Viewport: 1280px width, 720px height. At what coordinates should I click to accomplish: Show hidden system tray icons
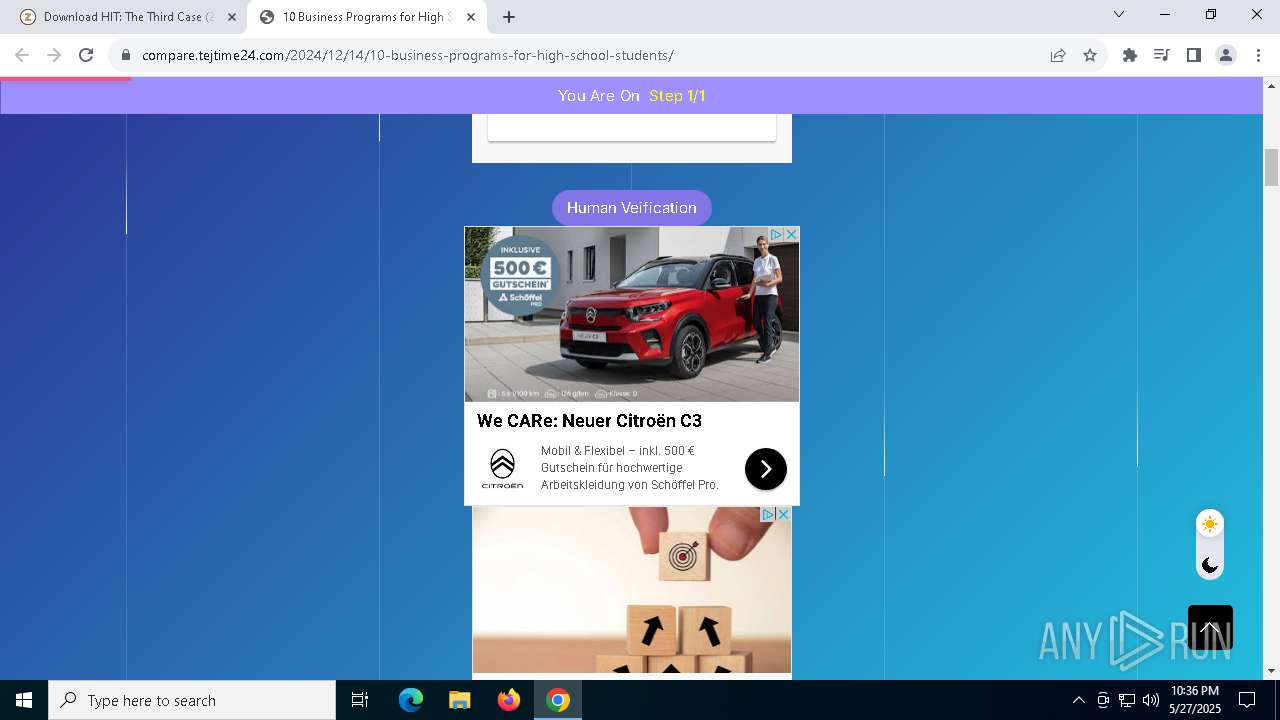[1078, 700]
